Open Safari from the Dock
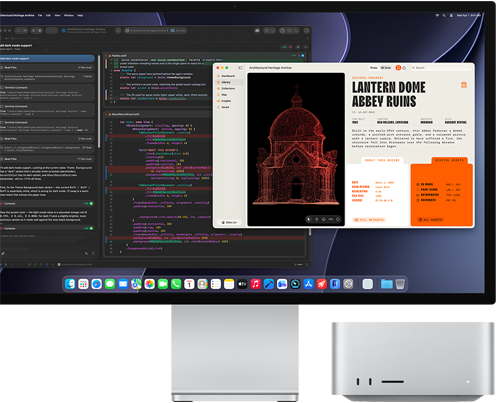Viewport: 497px width, 403px height. click(x=97, y=284)
